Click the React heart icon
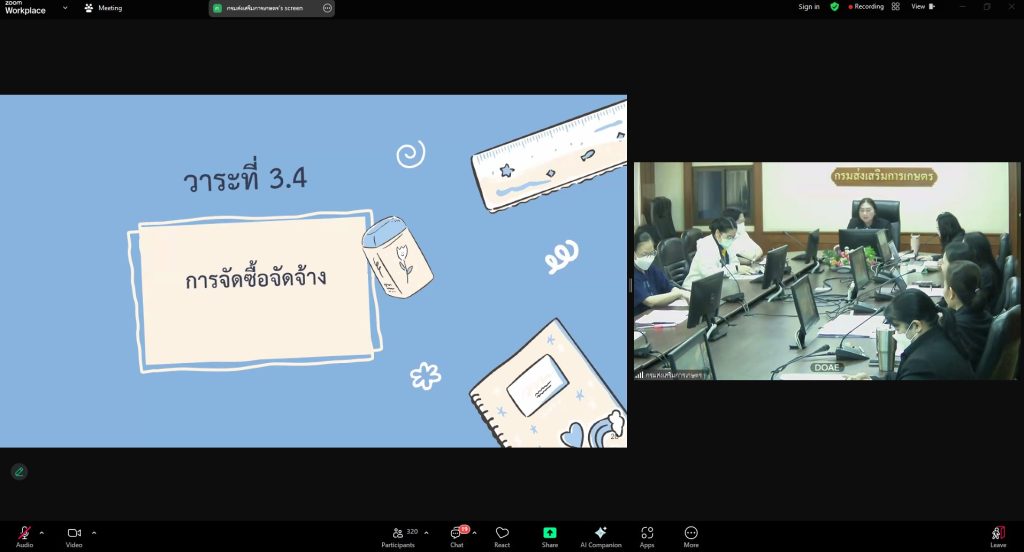This screenshot has height=552, width=1024. (502, 534)
